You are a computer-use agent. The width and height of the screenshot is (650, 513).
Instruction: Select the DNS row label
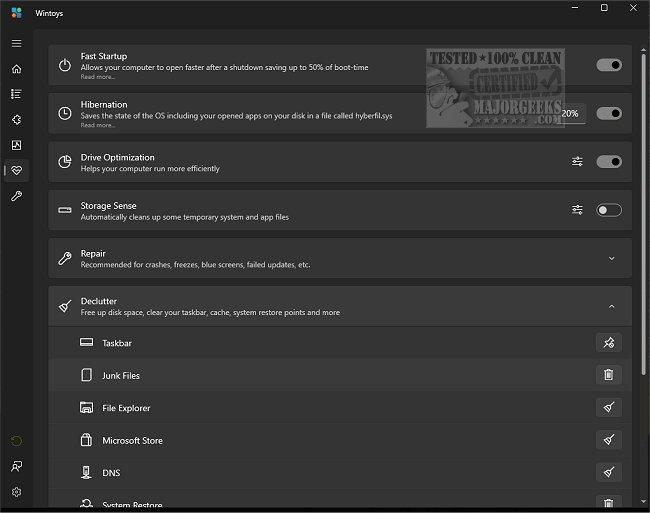[111, 473]
